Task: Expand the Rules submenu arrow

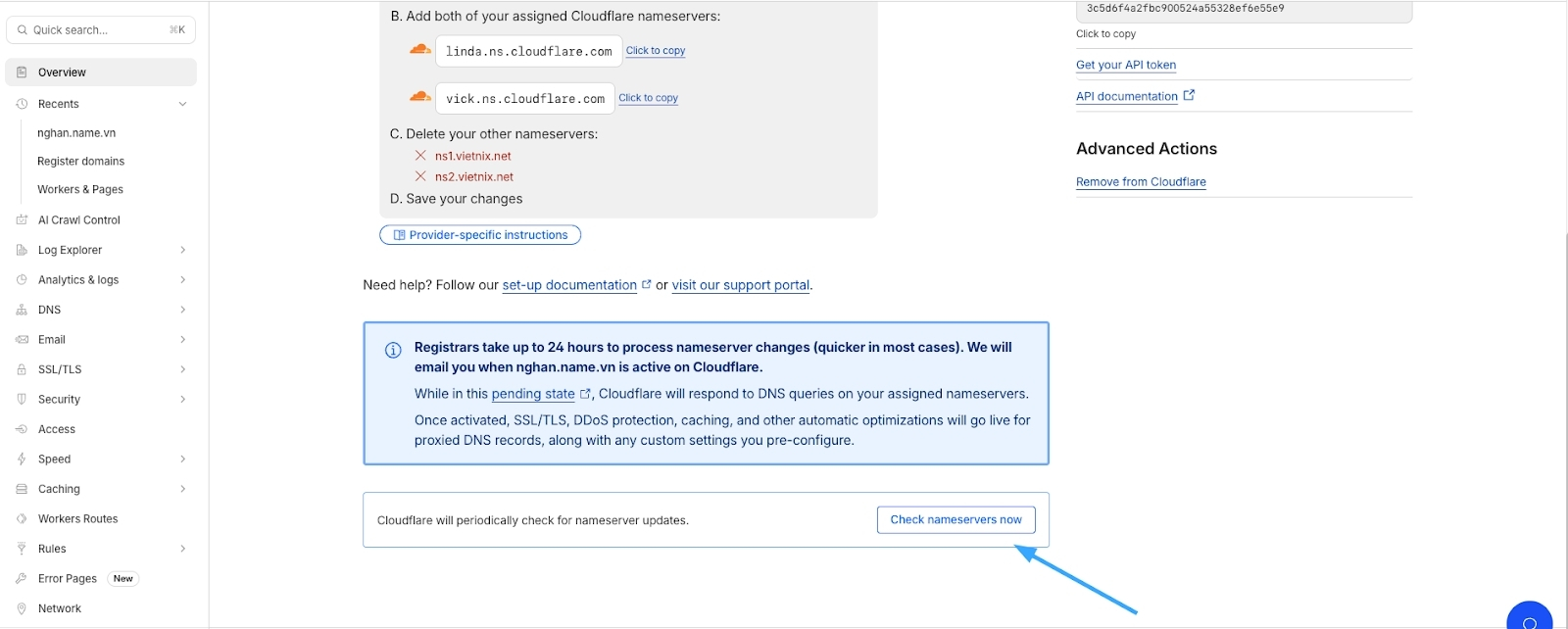Action: 182,549
